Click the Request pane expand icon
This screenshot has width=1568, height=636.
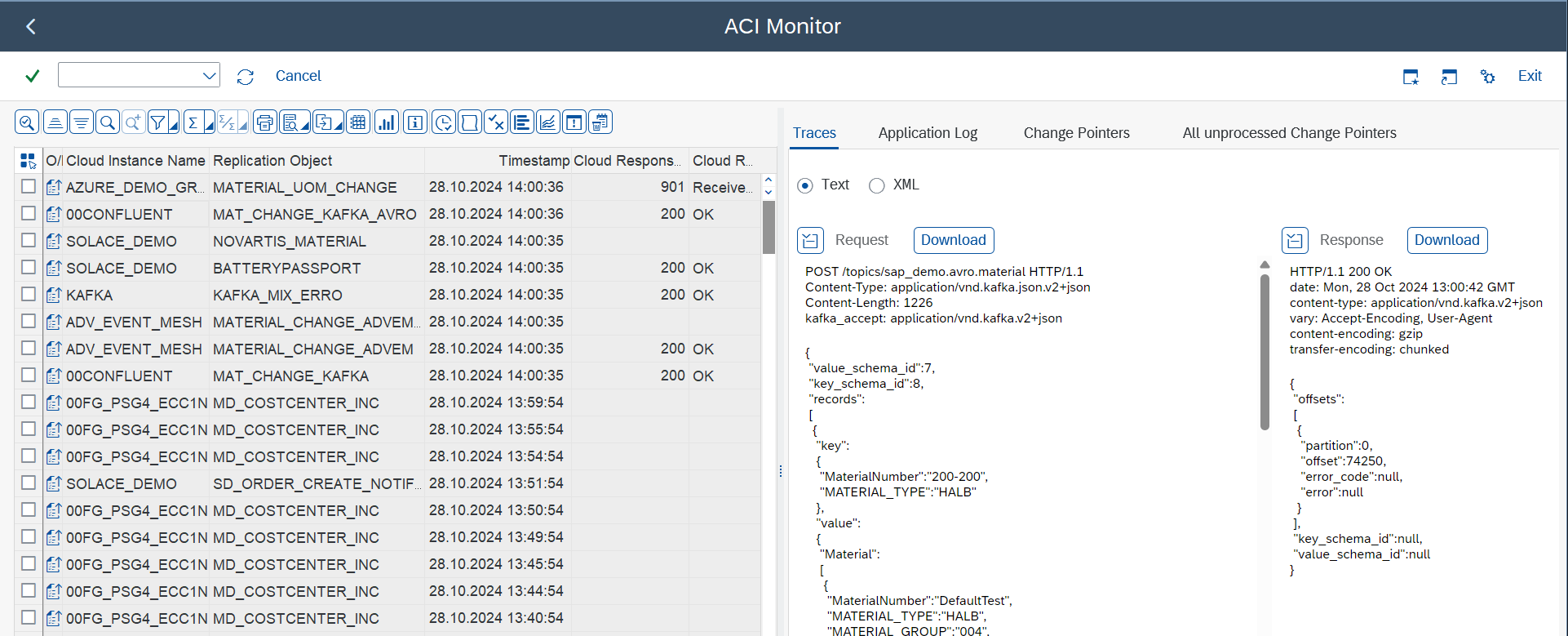[810, 240]
